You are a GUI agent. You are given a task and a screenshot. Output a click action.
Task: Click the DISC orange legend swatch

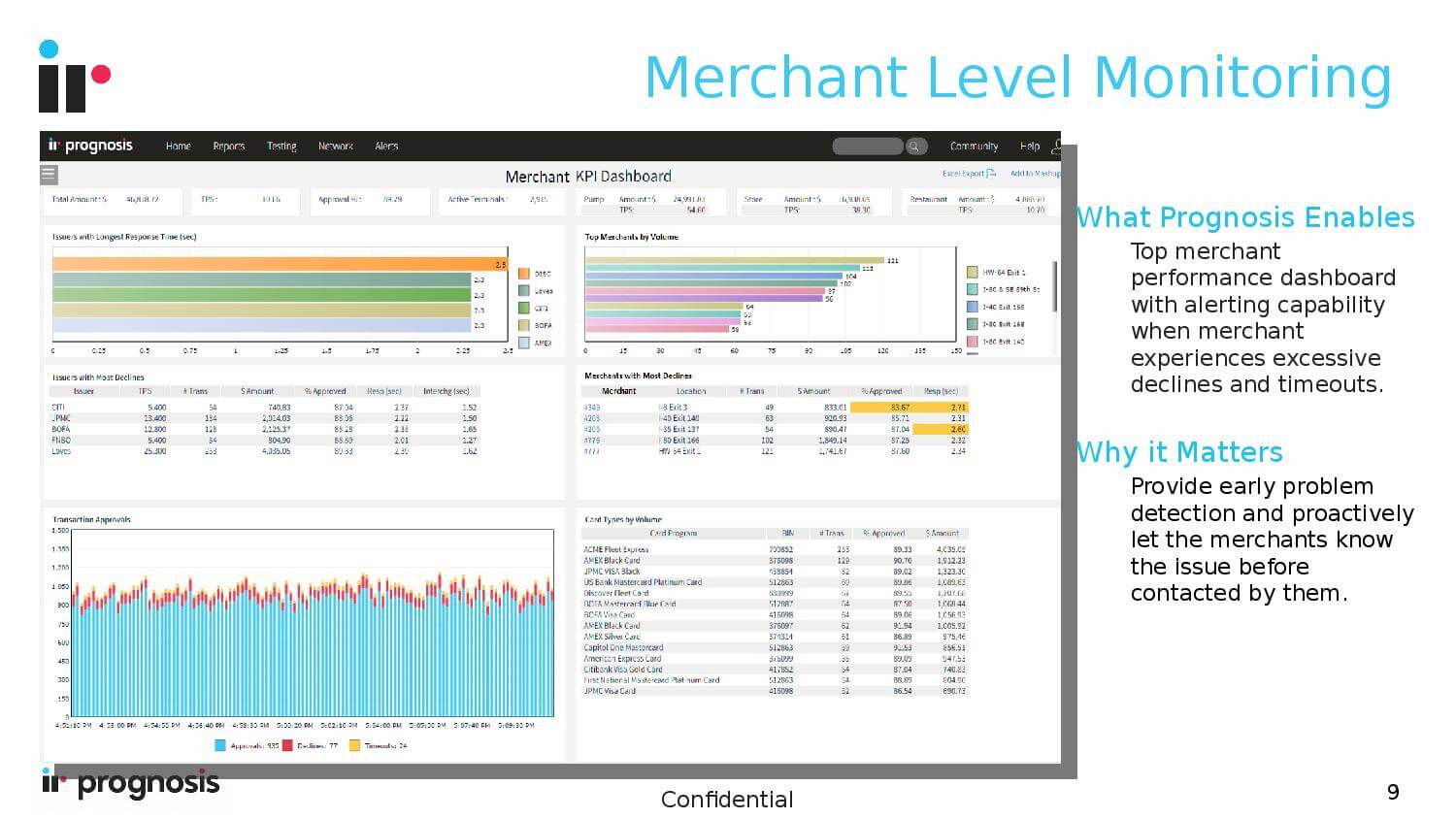coord(524,274)
